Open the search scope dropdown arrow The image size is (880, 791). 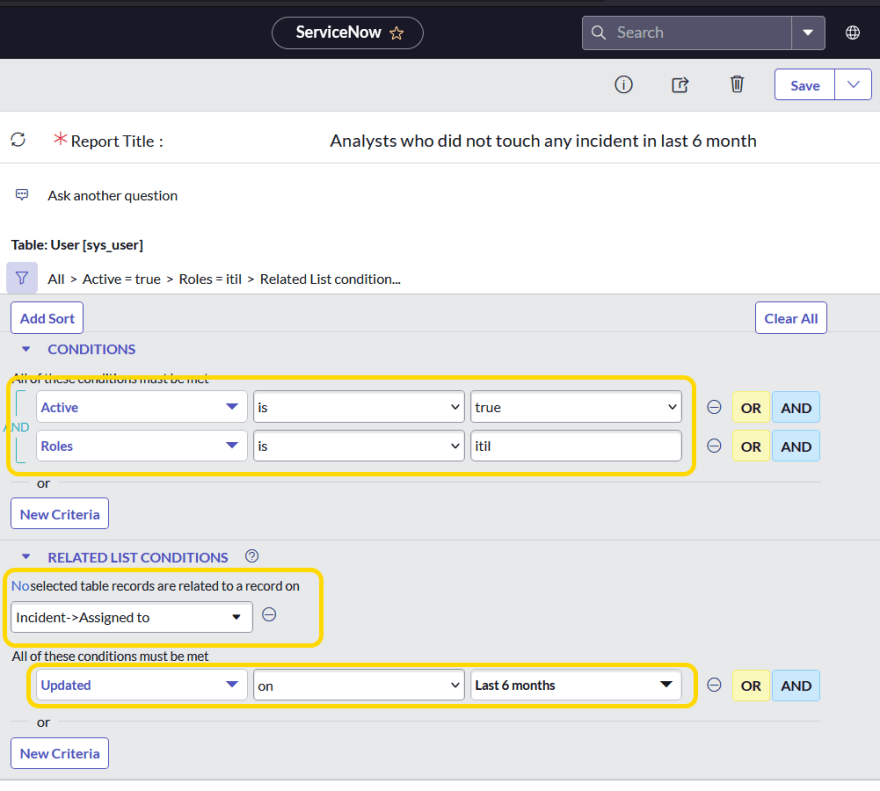(x=808, y=33)
